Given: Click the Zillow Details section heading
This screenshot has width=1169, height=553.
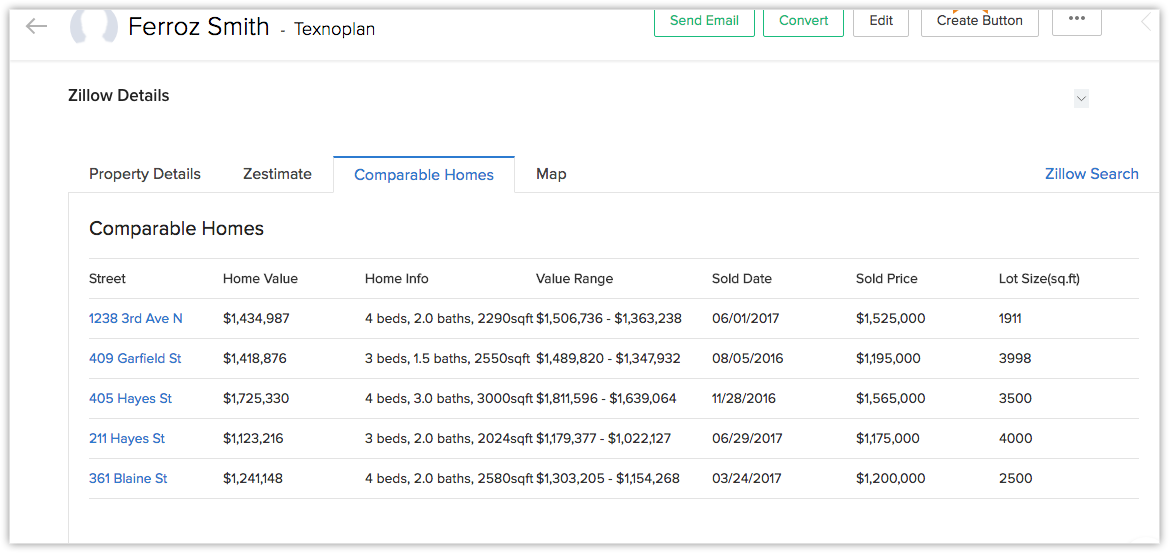Looking at the screenshot, I should pyautogui.click(x=119, y=95).
